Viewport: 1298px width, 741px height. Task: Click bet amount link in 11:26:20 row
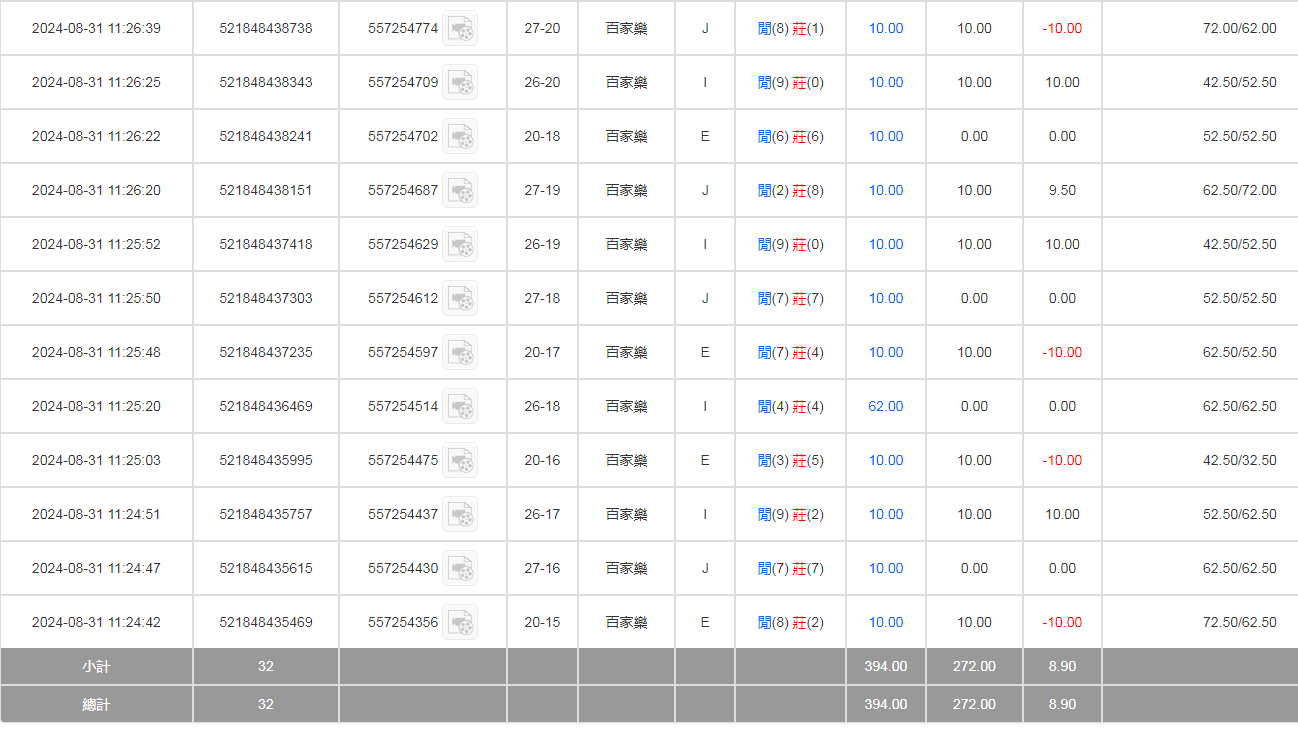[885, 191]
